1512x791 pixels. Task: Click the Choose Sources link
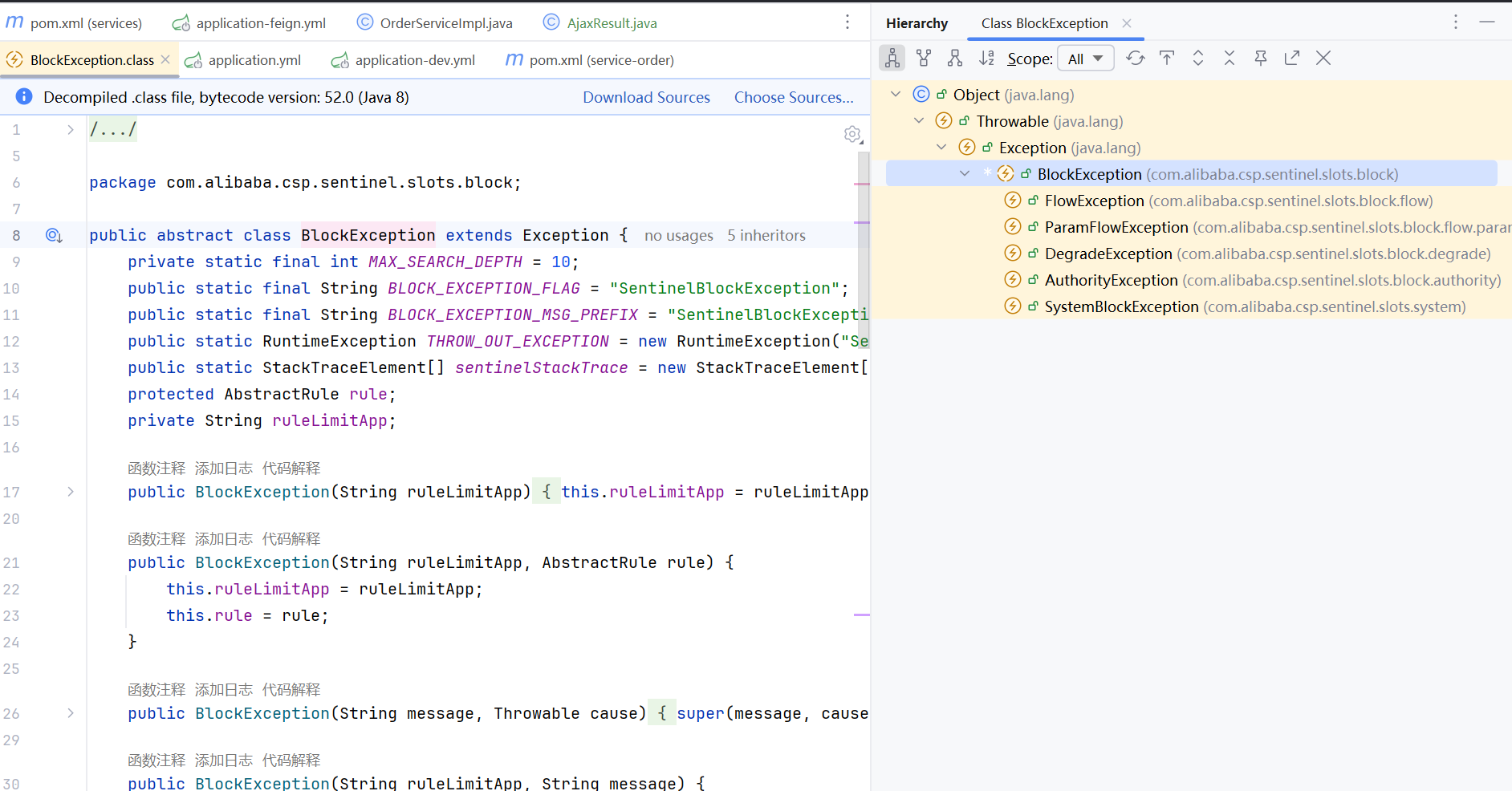coord(793,97)
